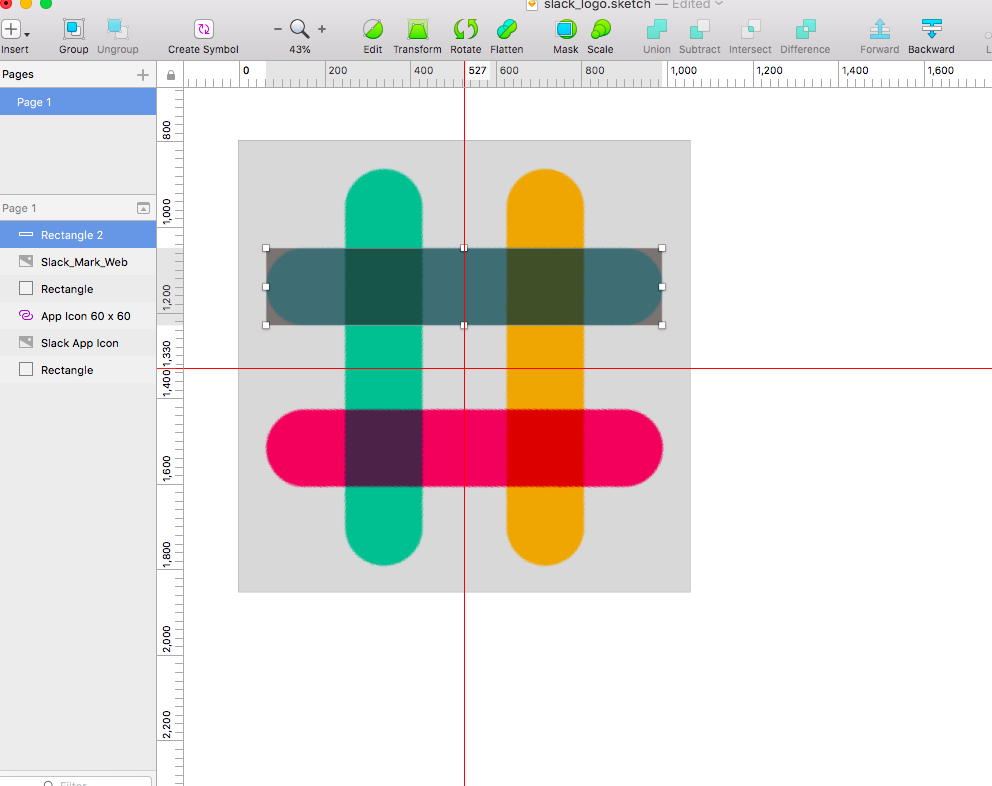Screen dimensions: 992x786
Task: Open the slack_logo.sketch title dropdown
Action: coord(719,4)
